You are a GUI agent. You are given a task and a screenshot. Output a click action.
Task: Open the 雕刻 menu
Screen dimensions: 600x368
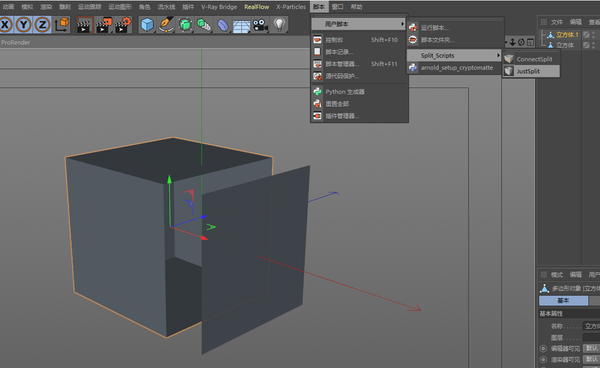(65, 7)
